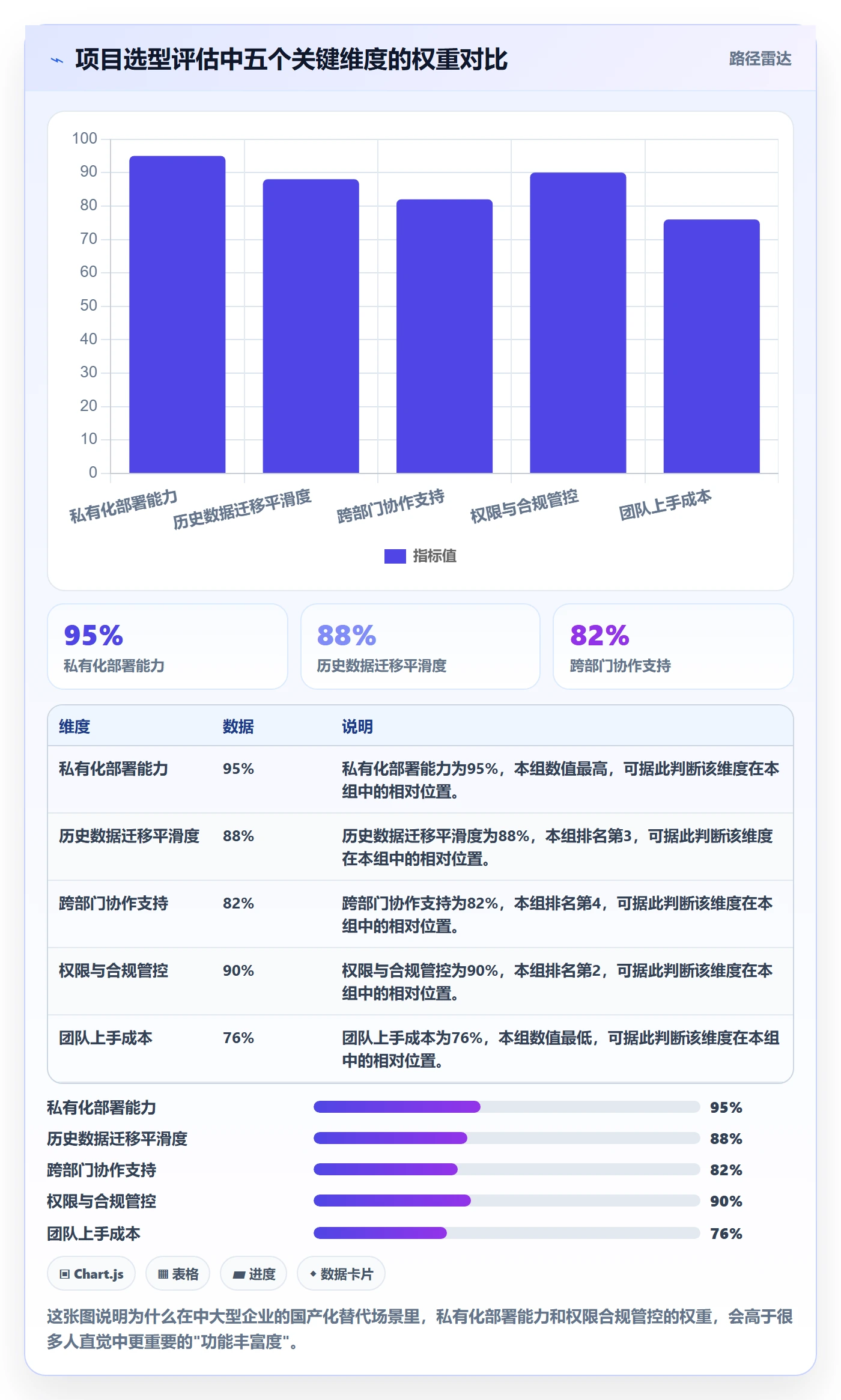This screenshot has height=1400, width=841.
Task: Click the chart title 项目选型评估中五个关键维度的权重对比
Action: (x=291, y=59)
